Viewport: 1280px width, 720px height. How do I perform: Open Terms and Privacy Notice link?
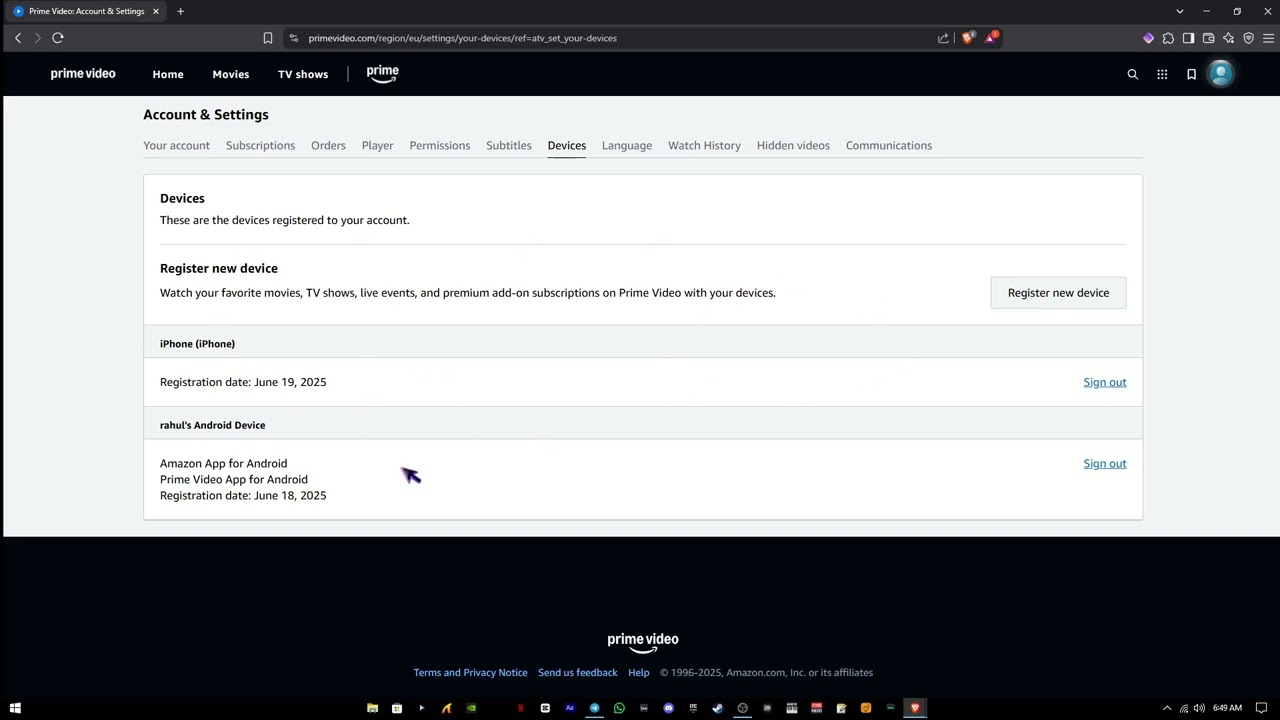point(470,673)
